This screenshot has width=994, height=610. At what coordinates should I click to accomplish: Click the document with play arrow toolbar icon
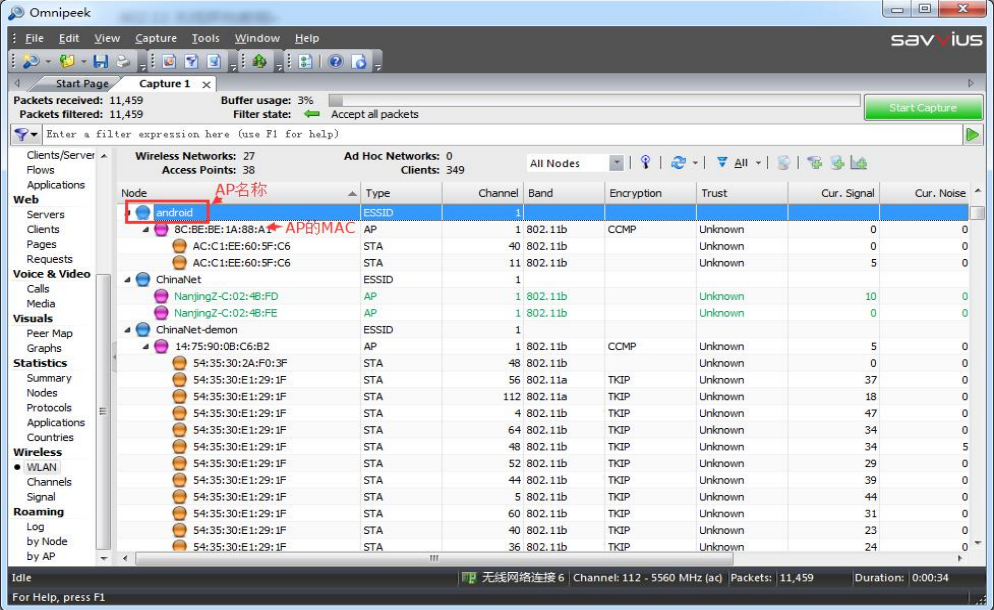coord(359,62)
